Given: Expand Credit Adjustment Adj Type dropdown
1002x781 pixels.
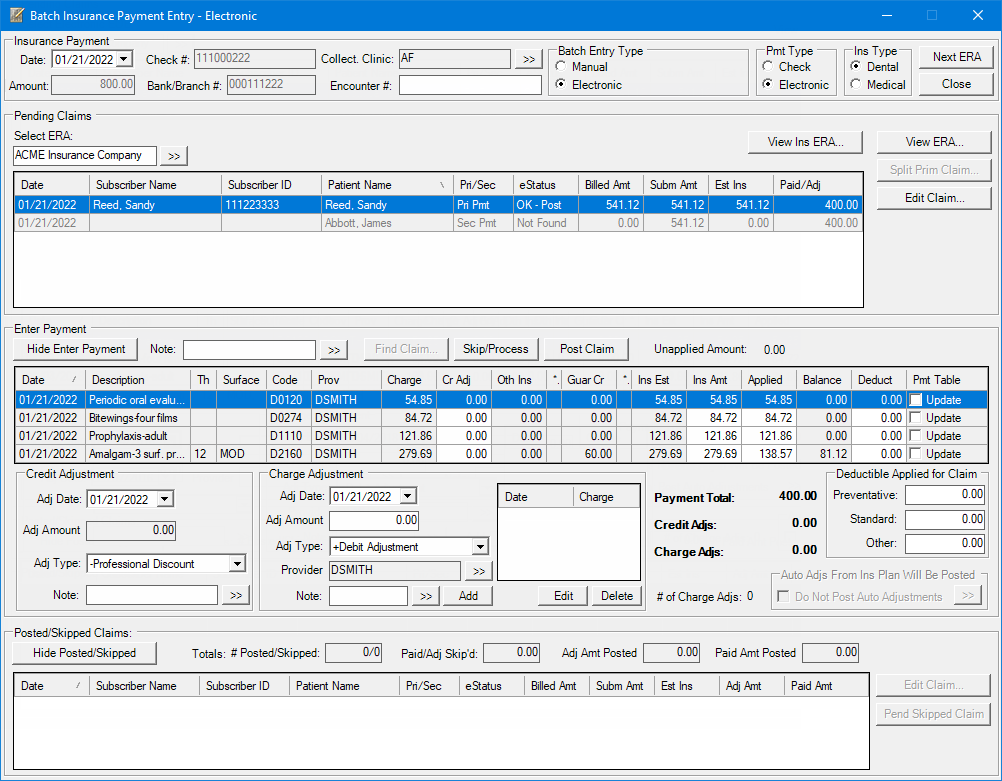Looking at the screenshot, I should (237, 564).
